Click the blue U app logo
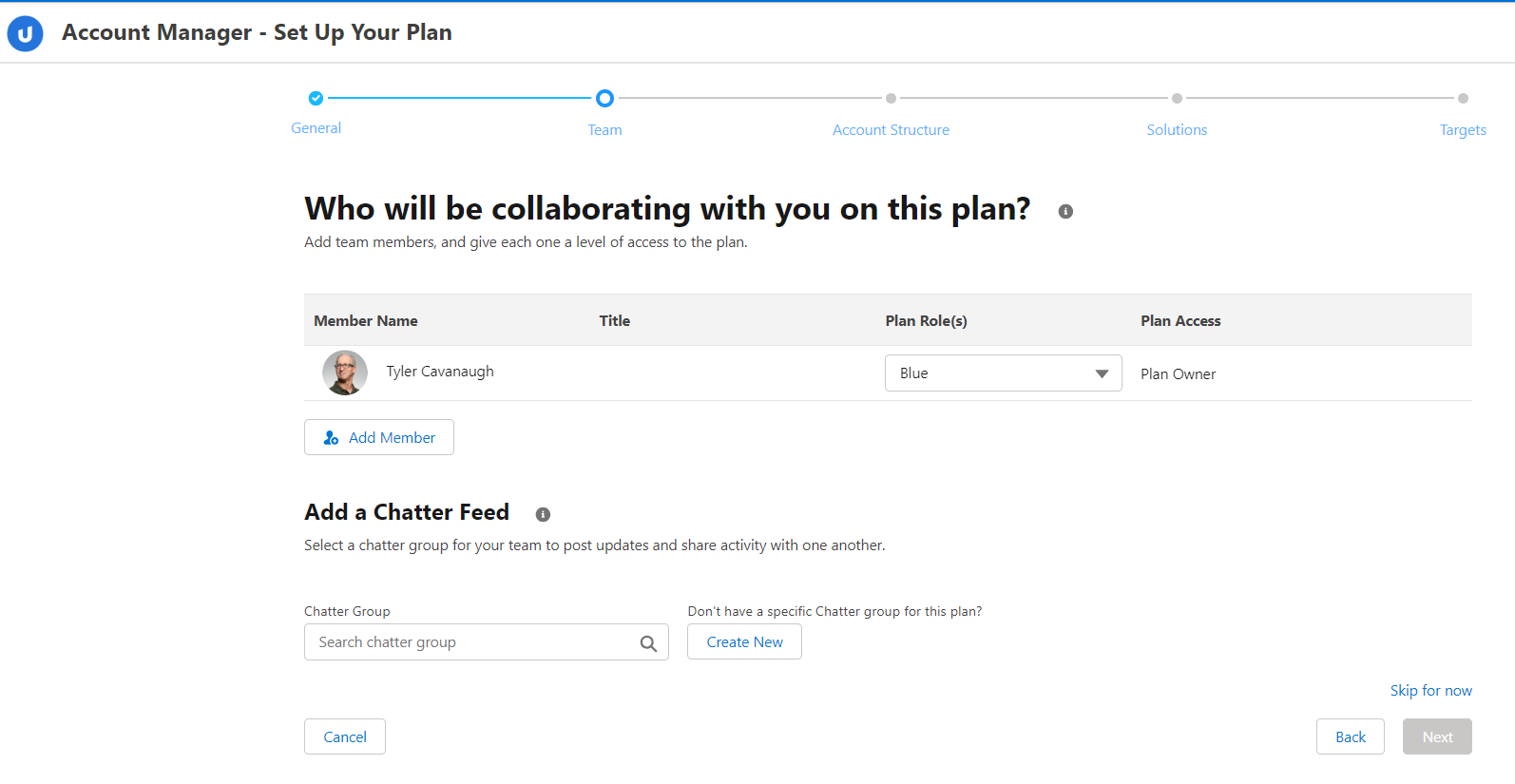The image size is (1515, 784). pyautogui.click(x=26, y=34)
